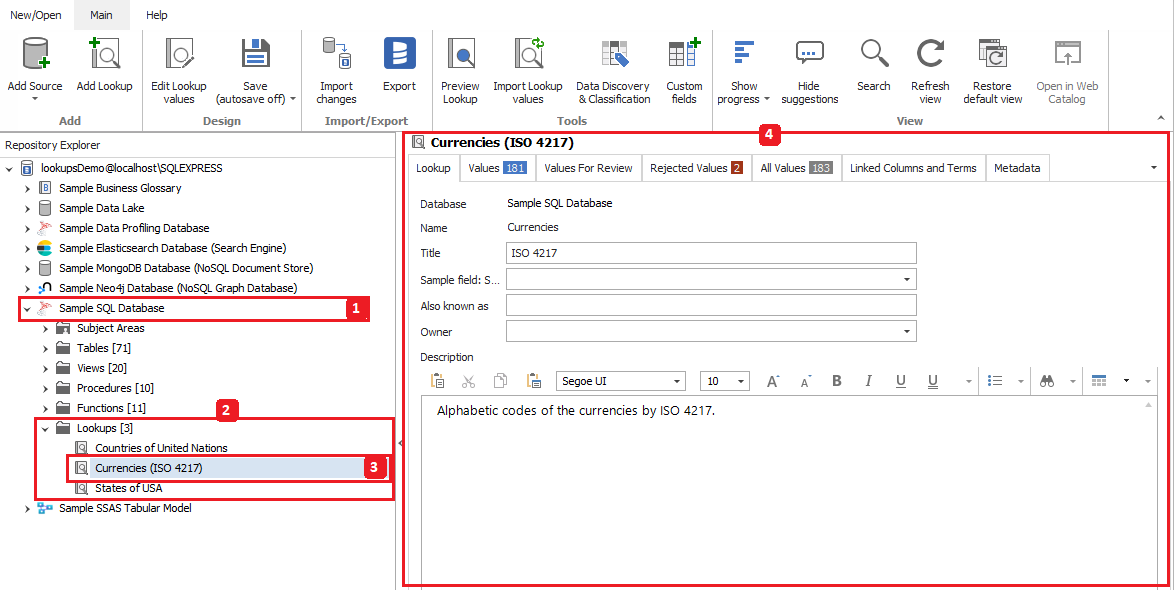Click the Title input field
The width and height of the screenshot is (1174, 590).
point(710,253)
